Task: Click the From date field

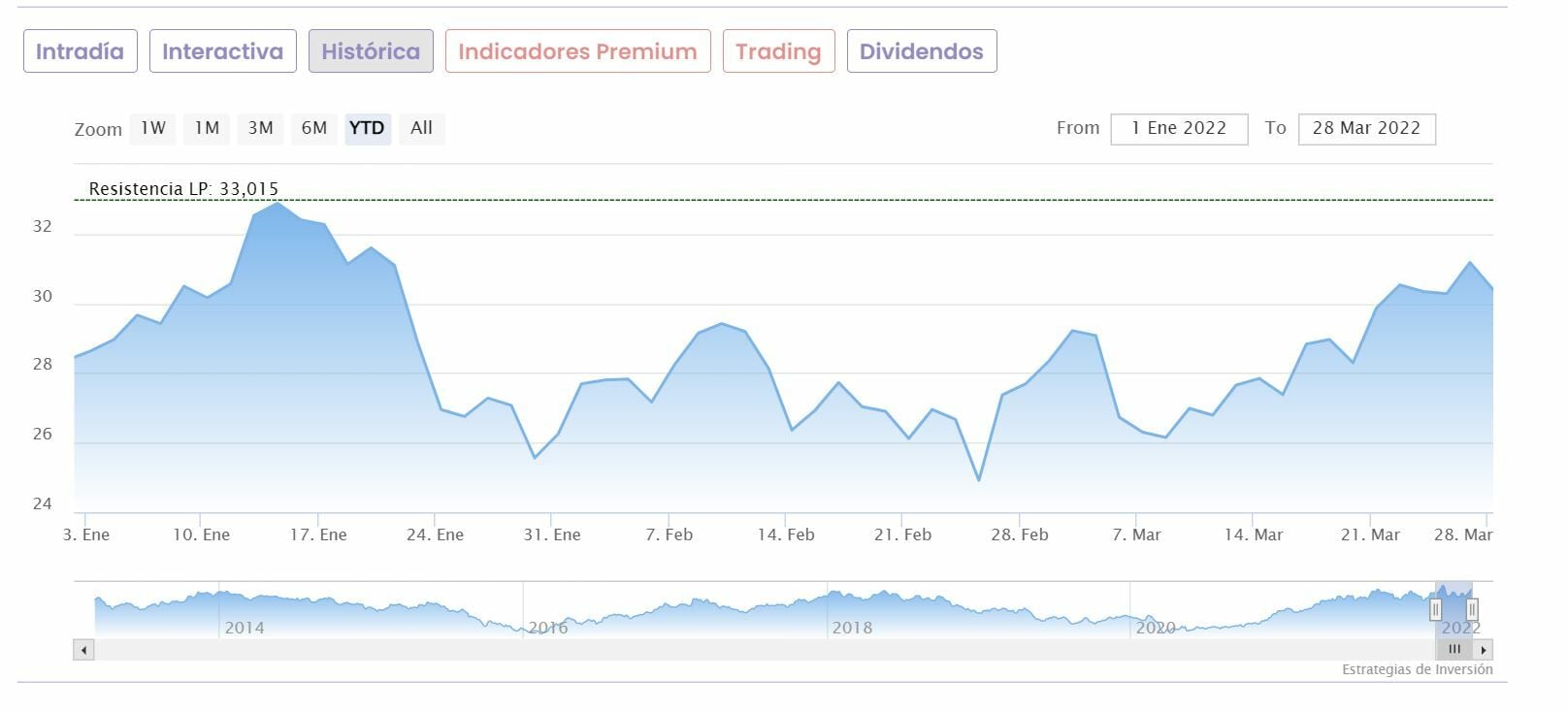Action: [1179, 128]
